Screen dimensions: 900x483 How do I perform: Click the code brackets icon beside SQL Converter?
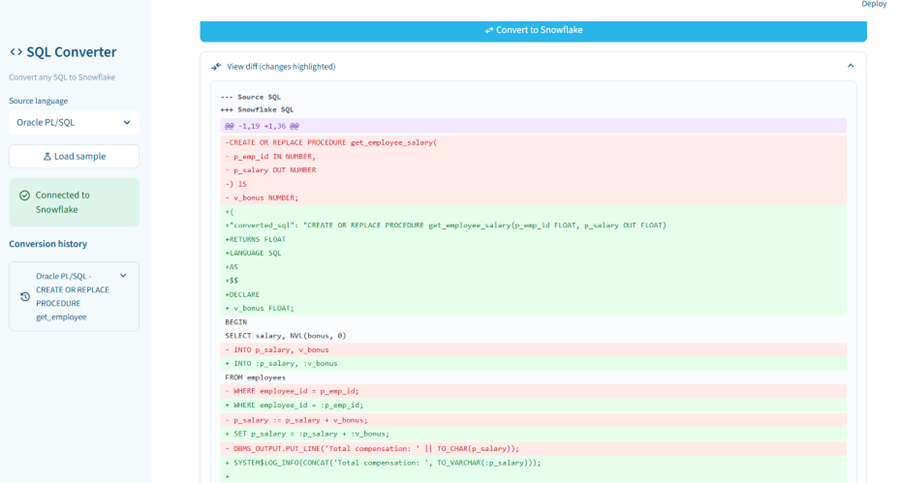[16, 52]
